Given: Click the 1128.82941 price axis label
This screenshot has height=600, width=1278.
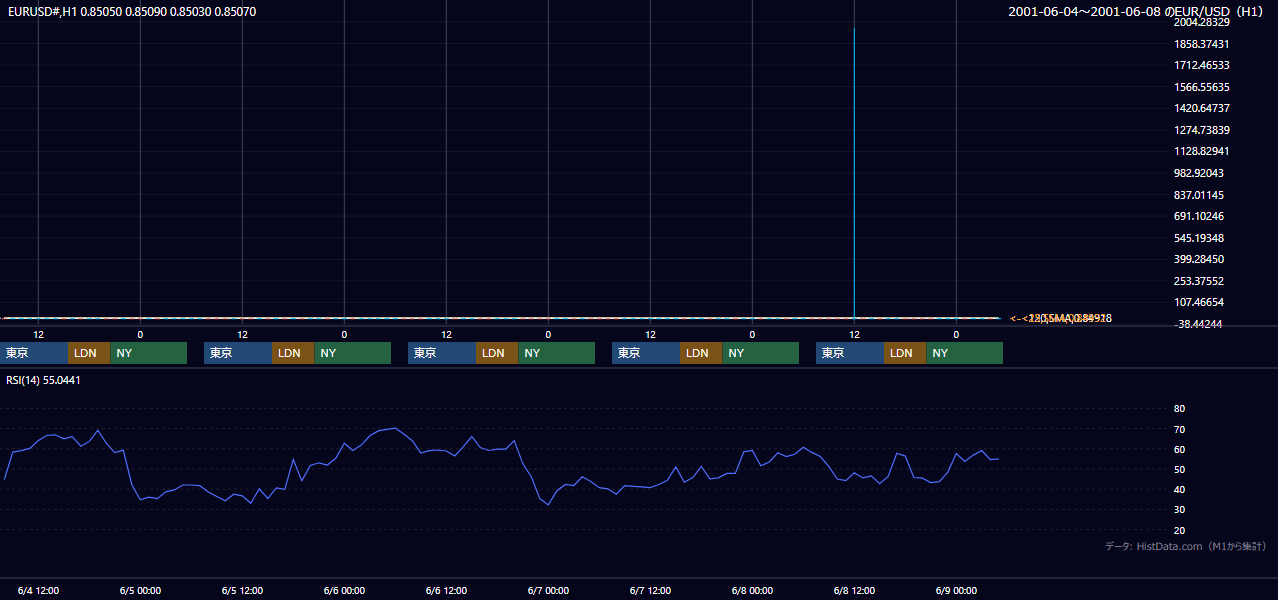Looking at the screenshot, I should point(1202,151).
